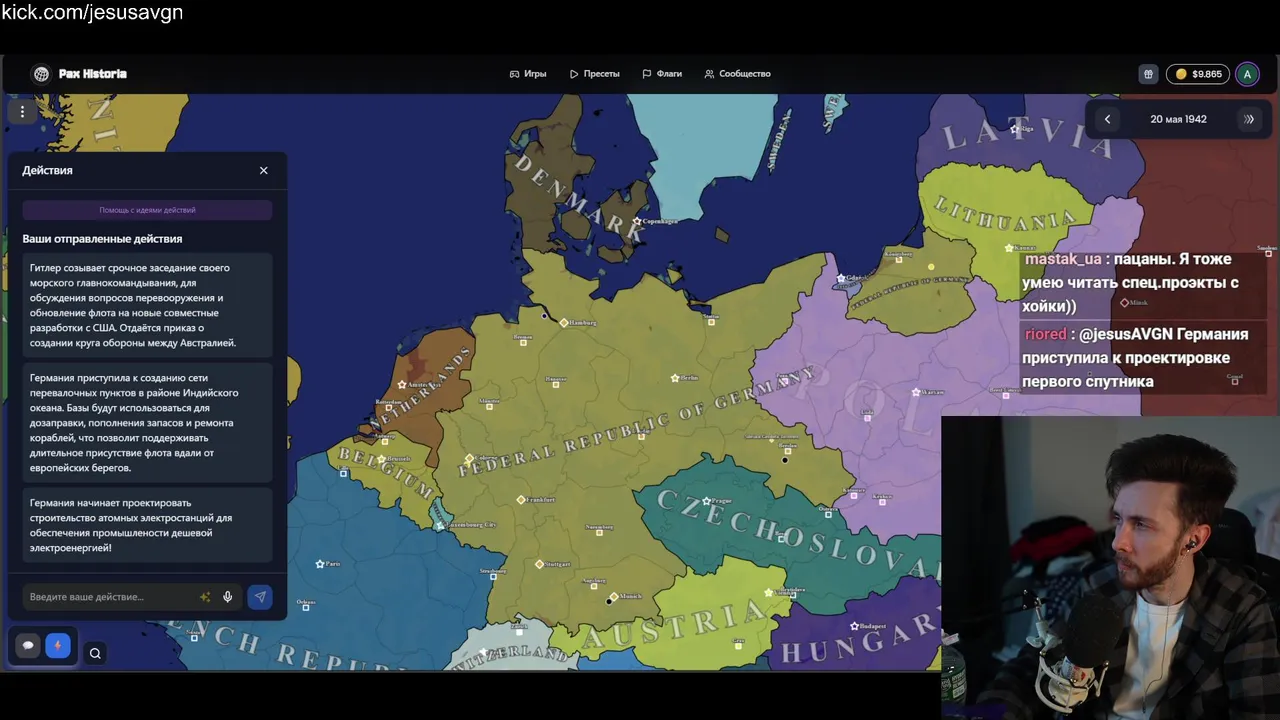Select the action about Гитлер созывает срочное заседание
This screenshot has height=720, width=1280.
coord(147,305)
